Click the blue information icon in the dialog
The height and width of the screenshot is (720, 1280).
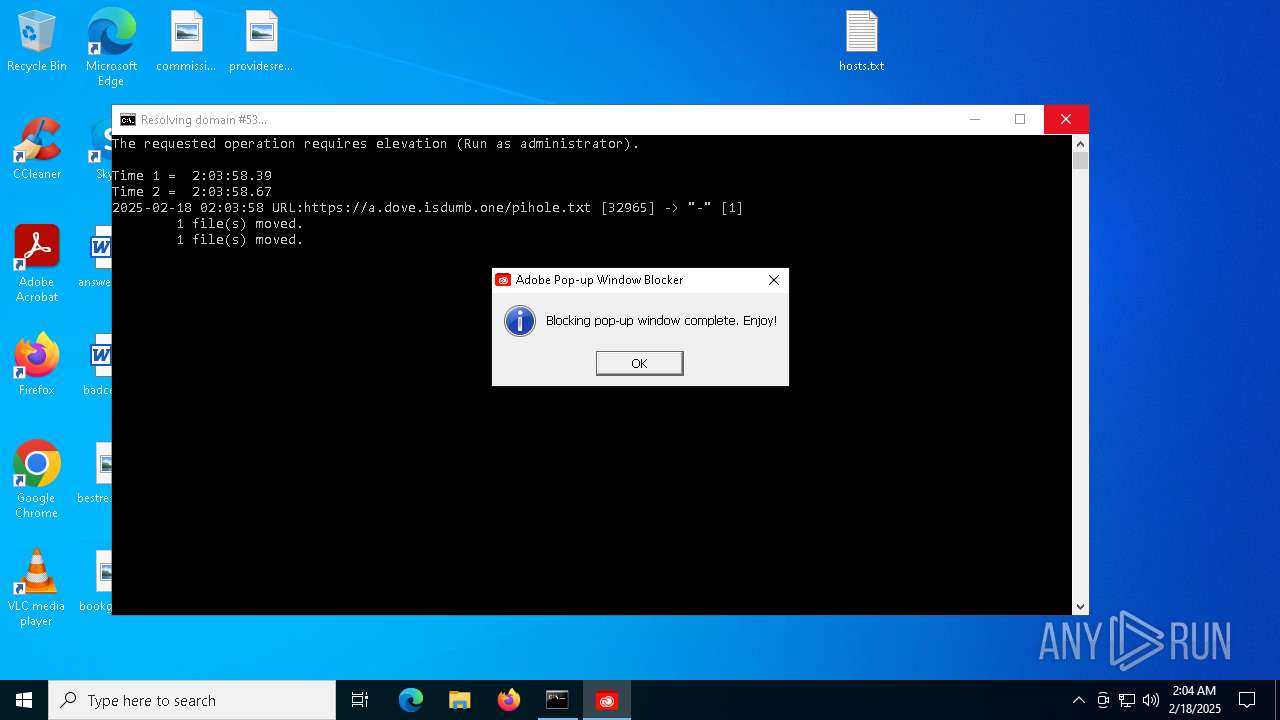click(x=520, y=320)
